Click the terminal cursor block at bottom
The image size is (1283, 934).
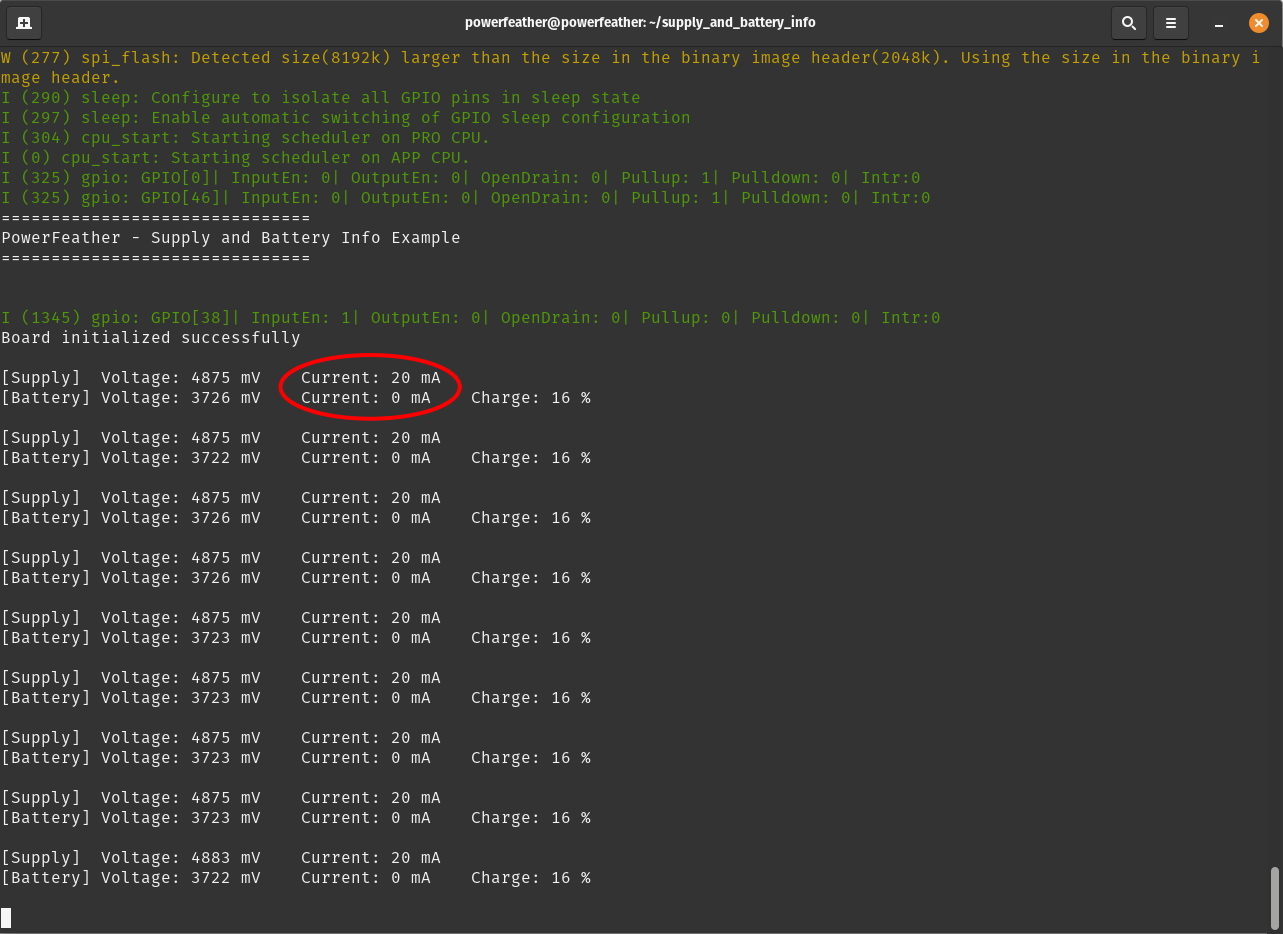(x=6, y=917)
